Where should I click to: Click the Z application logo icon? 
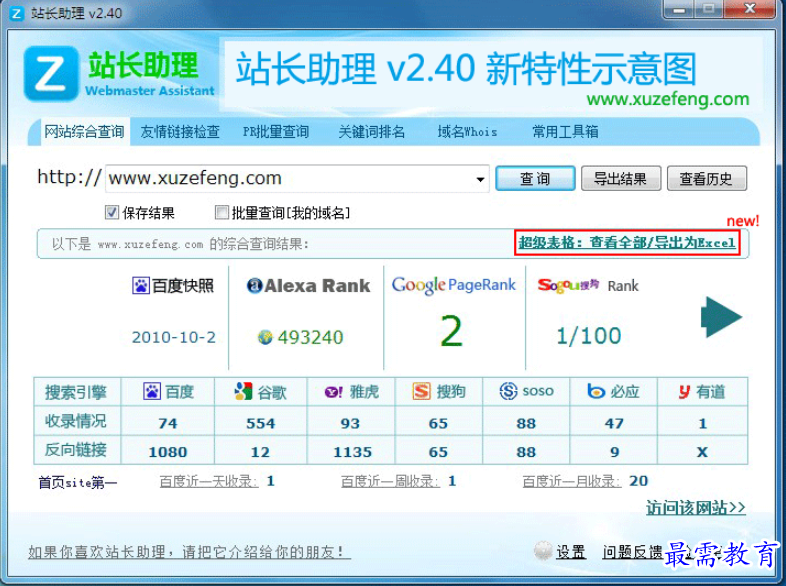tap(51, 73)
